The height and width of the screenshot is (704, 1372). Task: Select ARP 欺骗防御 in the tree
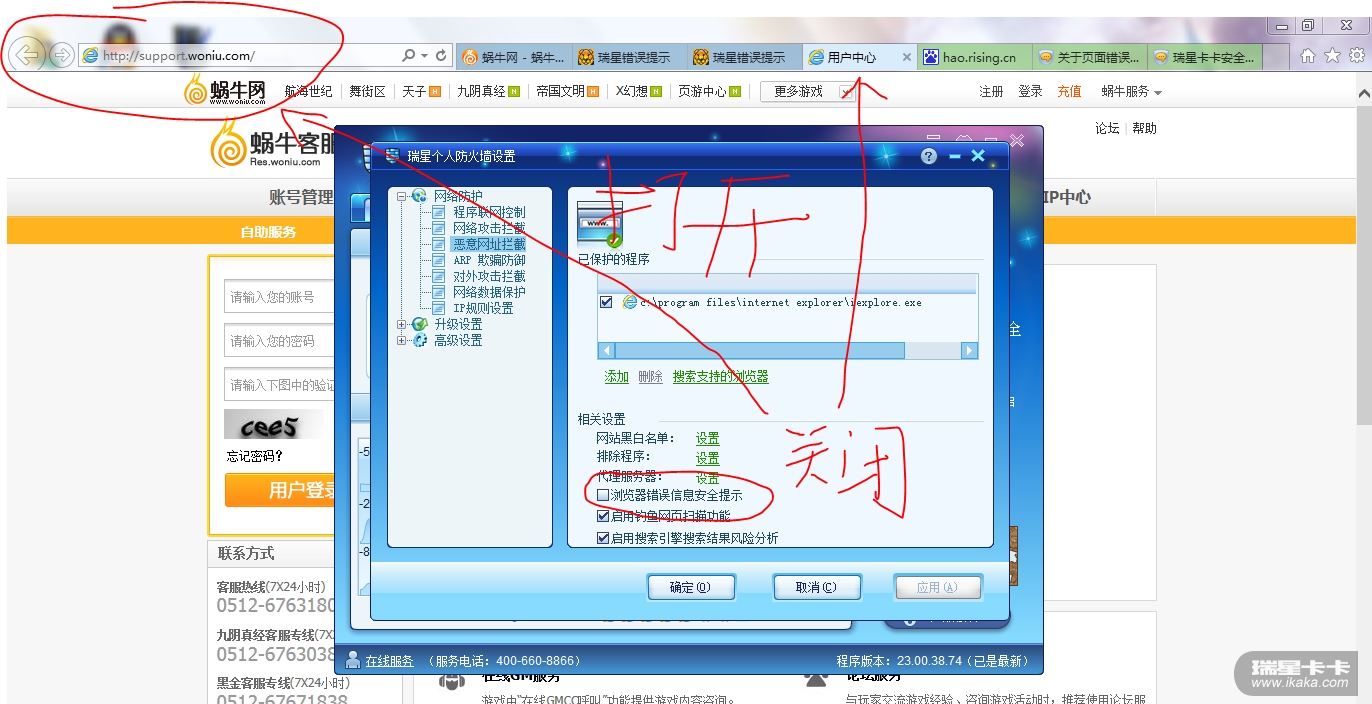(489, 260)
